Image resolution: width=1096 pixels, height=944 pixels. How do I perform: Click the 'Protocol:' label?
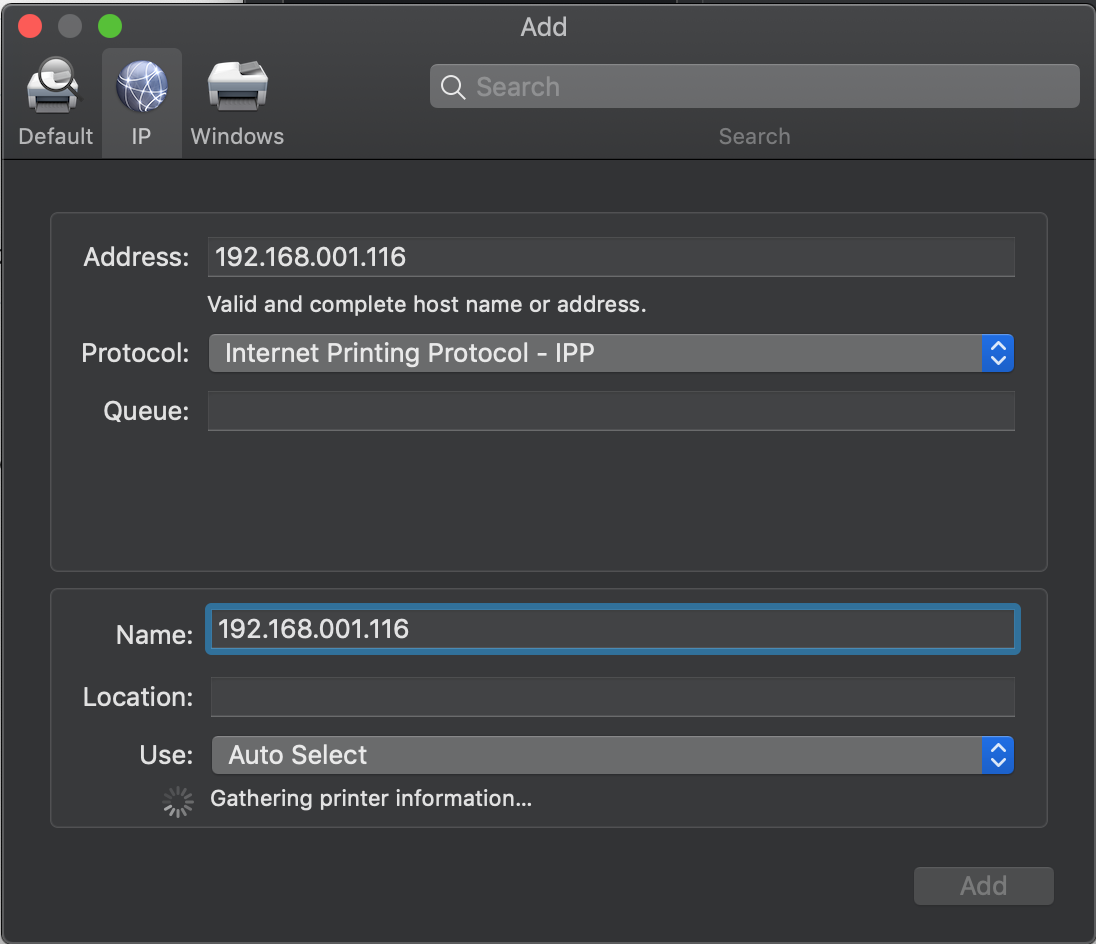coord(135,353)
